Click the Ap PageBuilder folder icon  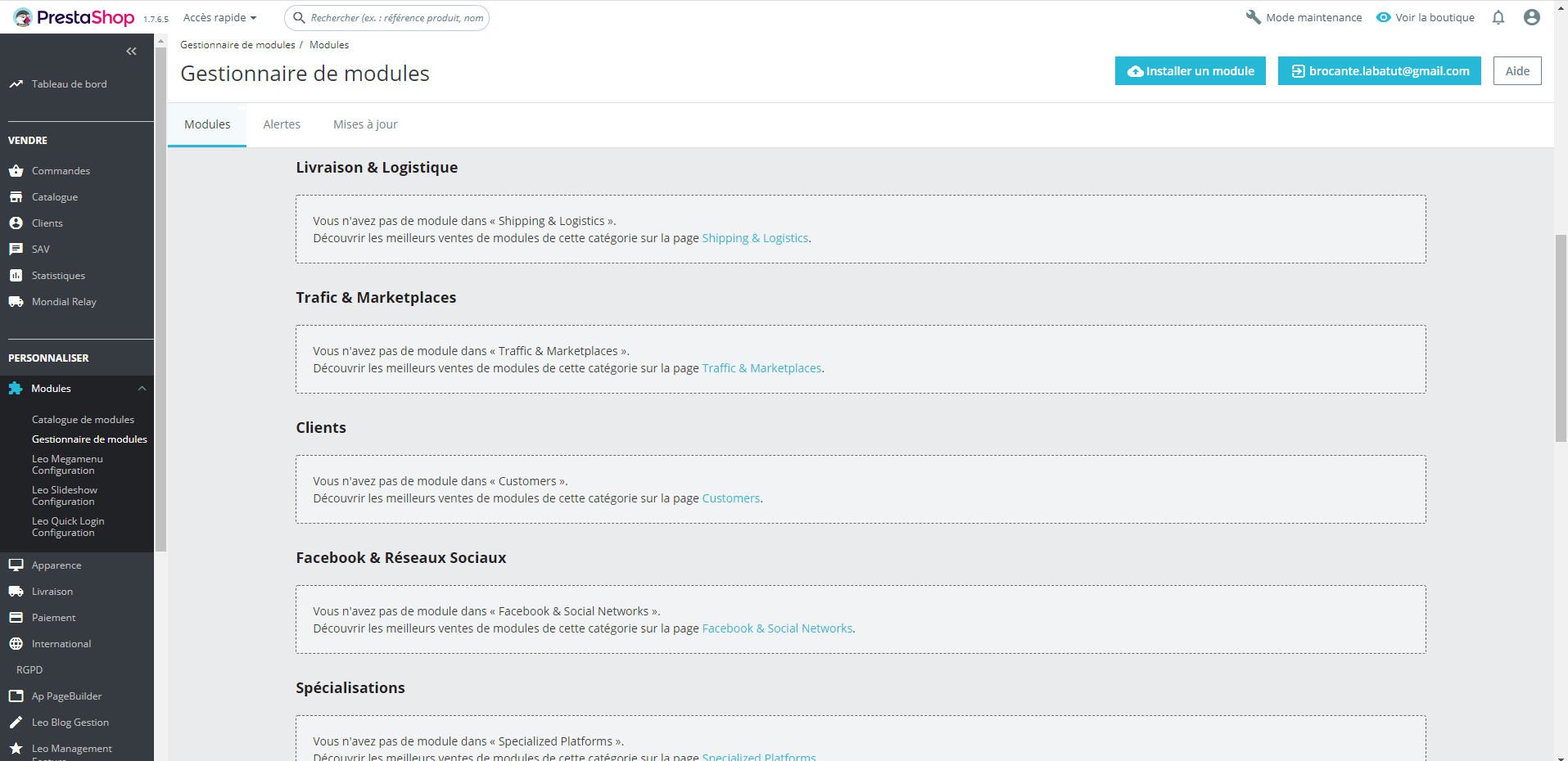(x=16, y=696)
